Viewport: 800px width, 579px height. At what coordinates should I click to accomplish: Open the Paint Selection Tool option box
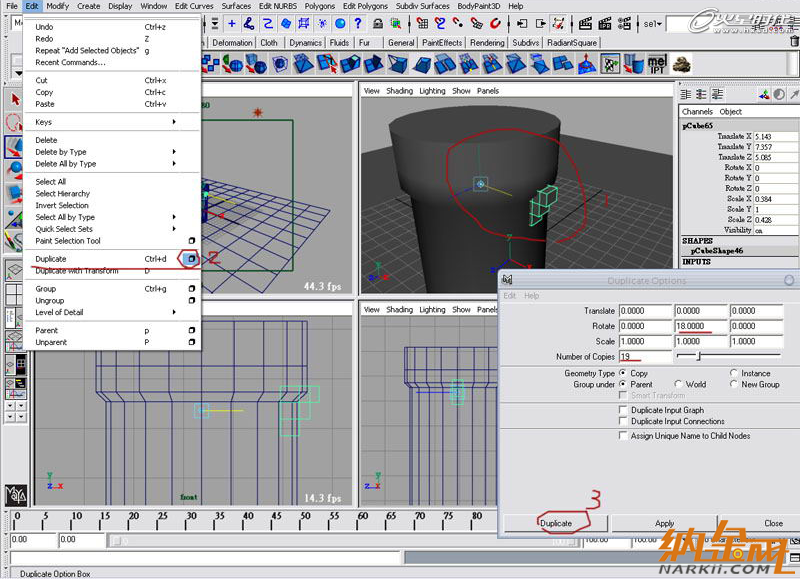point(191,241)
